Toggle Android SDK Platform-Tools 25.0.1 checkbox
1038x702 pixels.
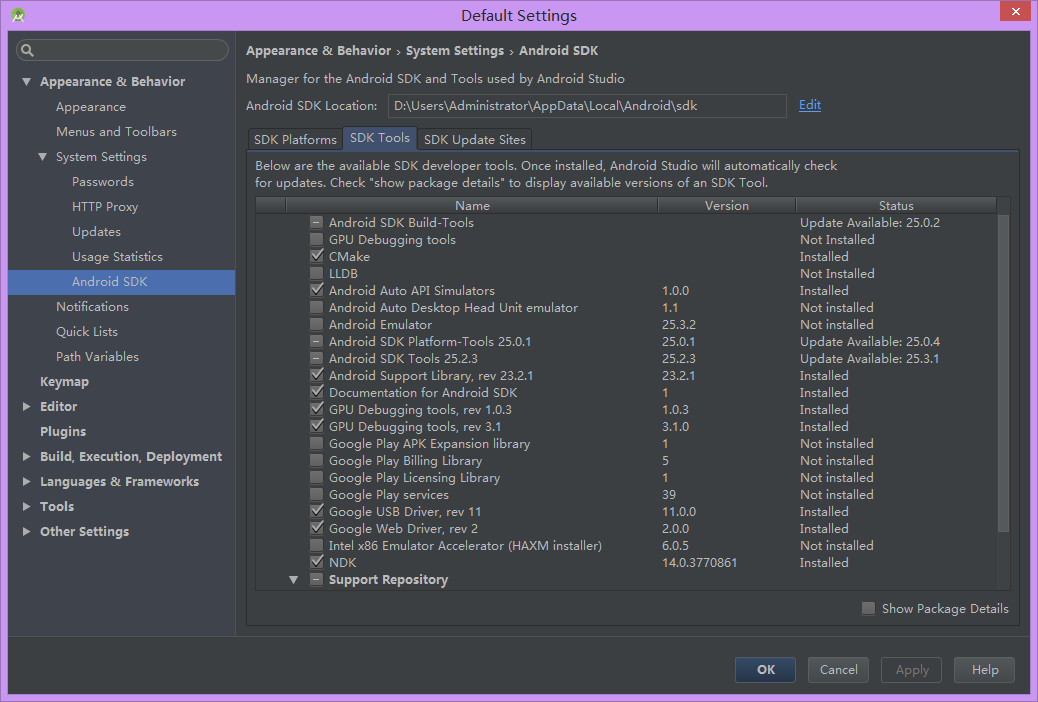click(x=316, y=341)
